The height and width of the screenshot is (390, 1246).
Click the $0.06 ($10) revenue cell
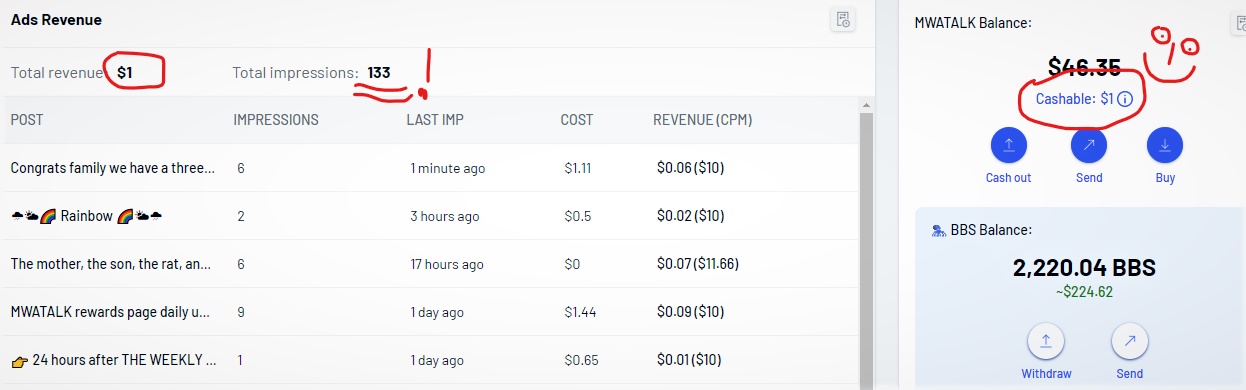click(691, 168)
